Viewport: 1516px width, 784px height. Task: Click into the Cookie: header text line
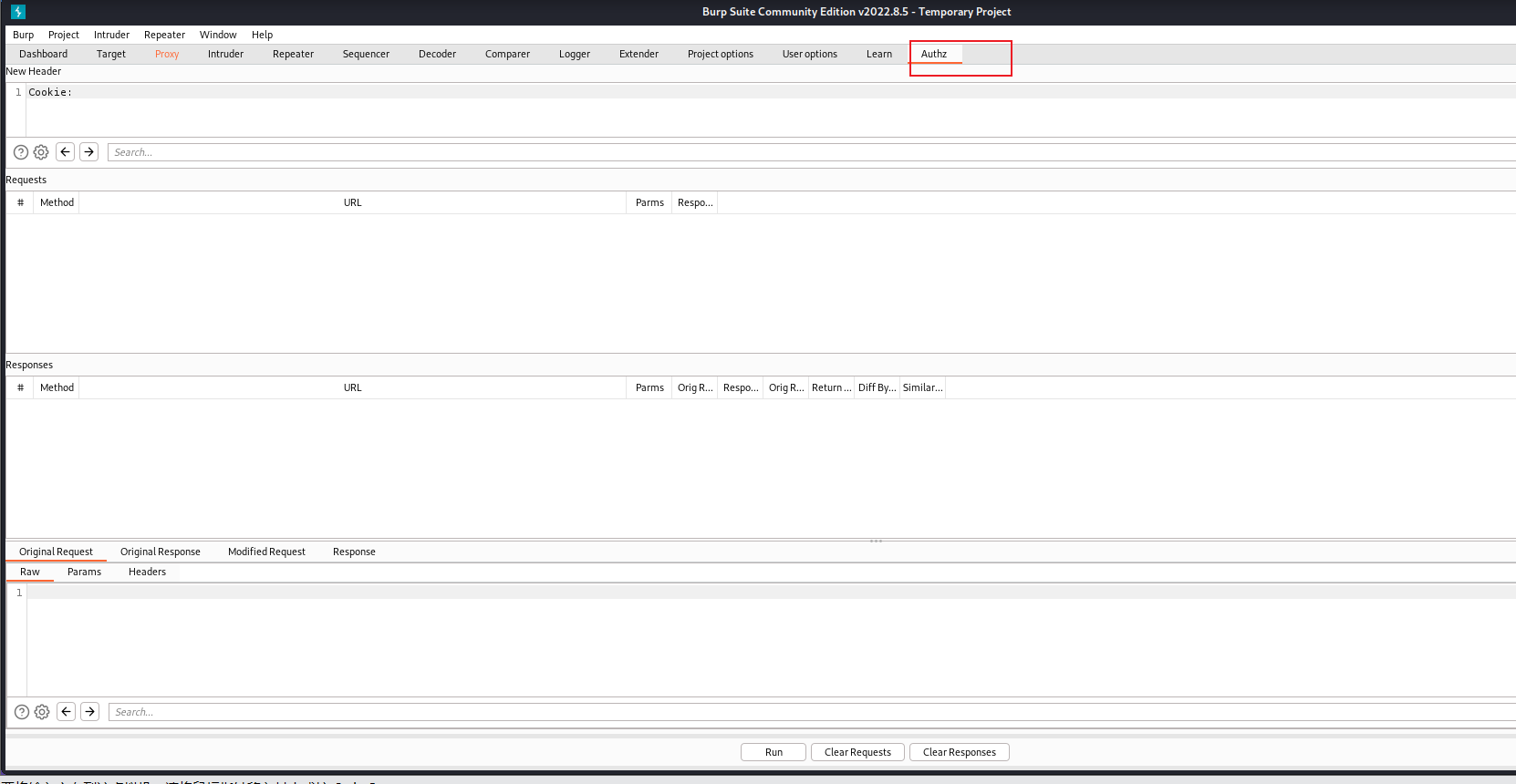click(772, 92)
